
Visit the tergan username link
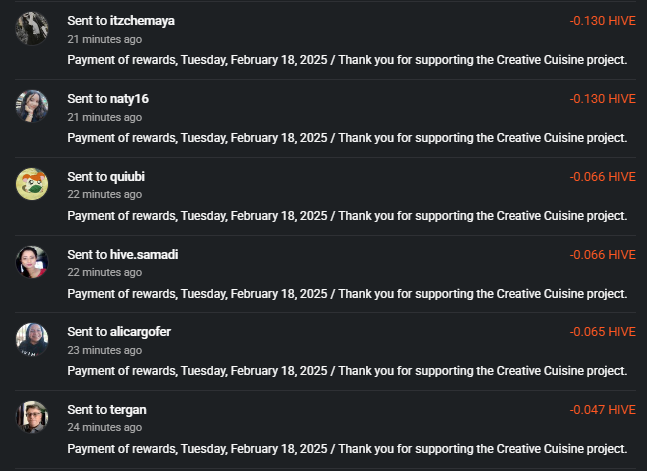(x=128, y=410)
